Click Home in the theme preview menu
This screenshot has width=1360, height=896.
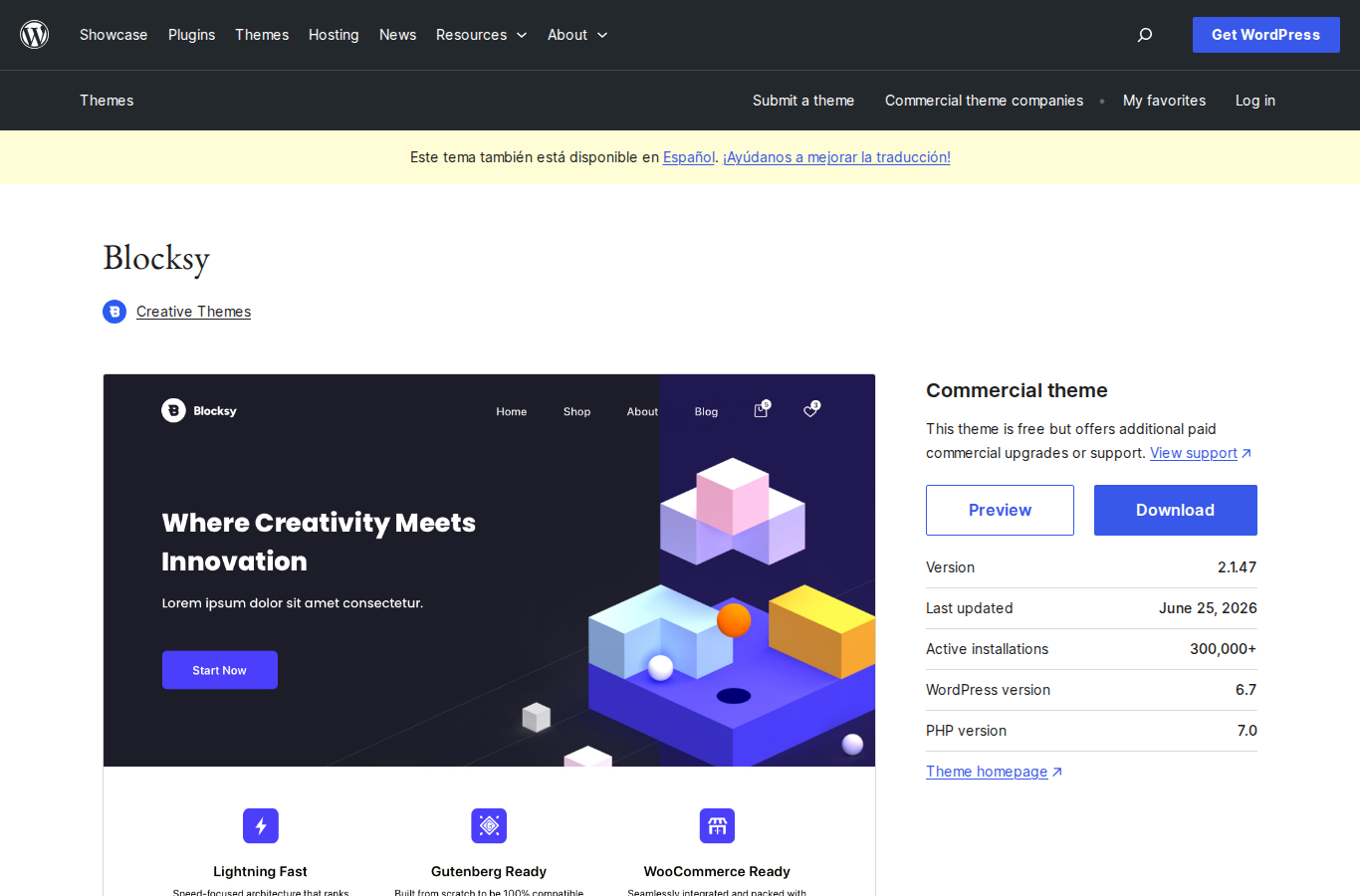click(512, 411)
